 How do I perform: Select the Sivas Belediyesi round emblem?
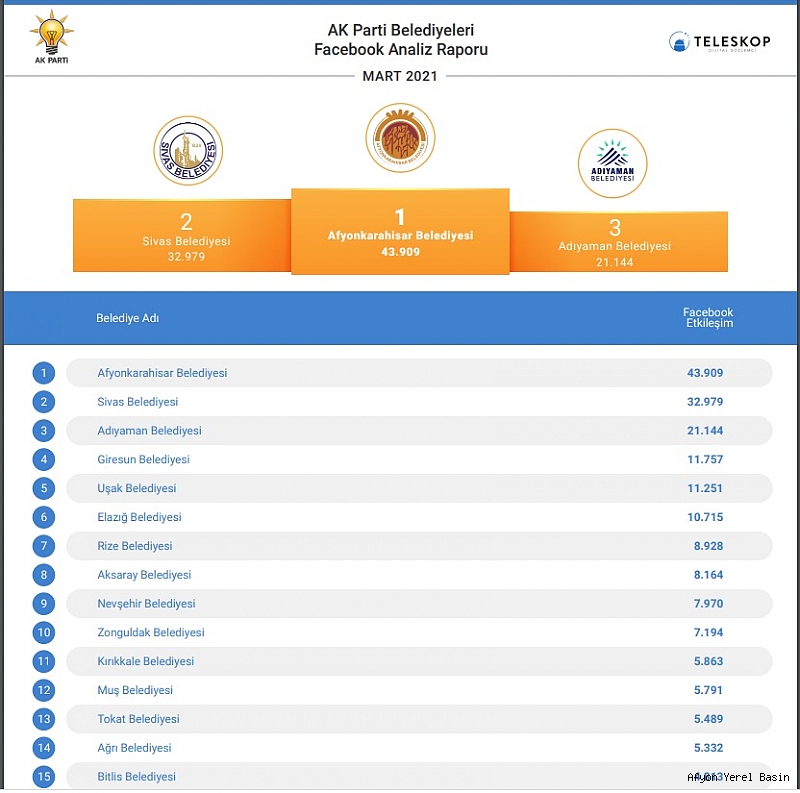[188, 151]
